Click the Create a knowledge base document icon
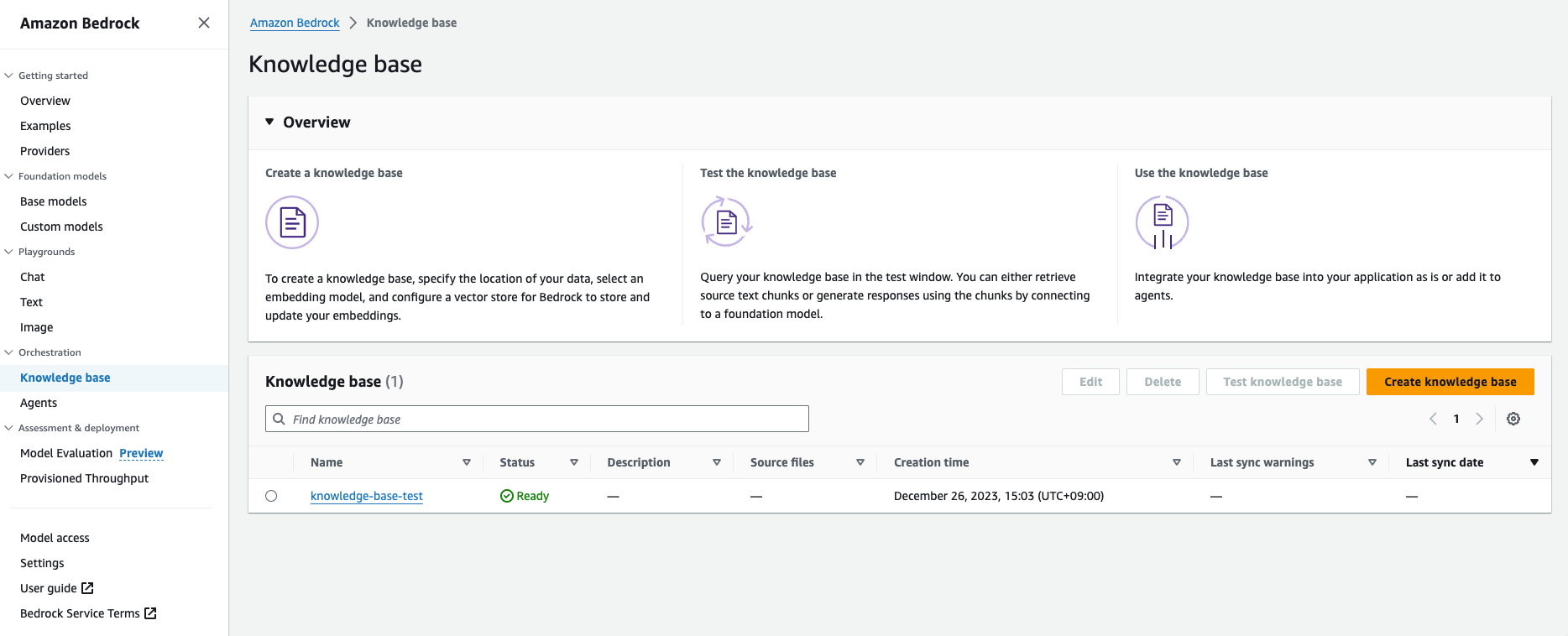 pos(292,222)
